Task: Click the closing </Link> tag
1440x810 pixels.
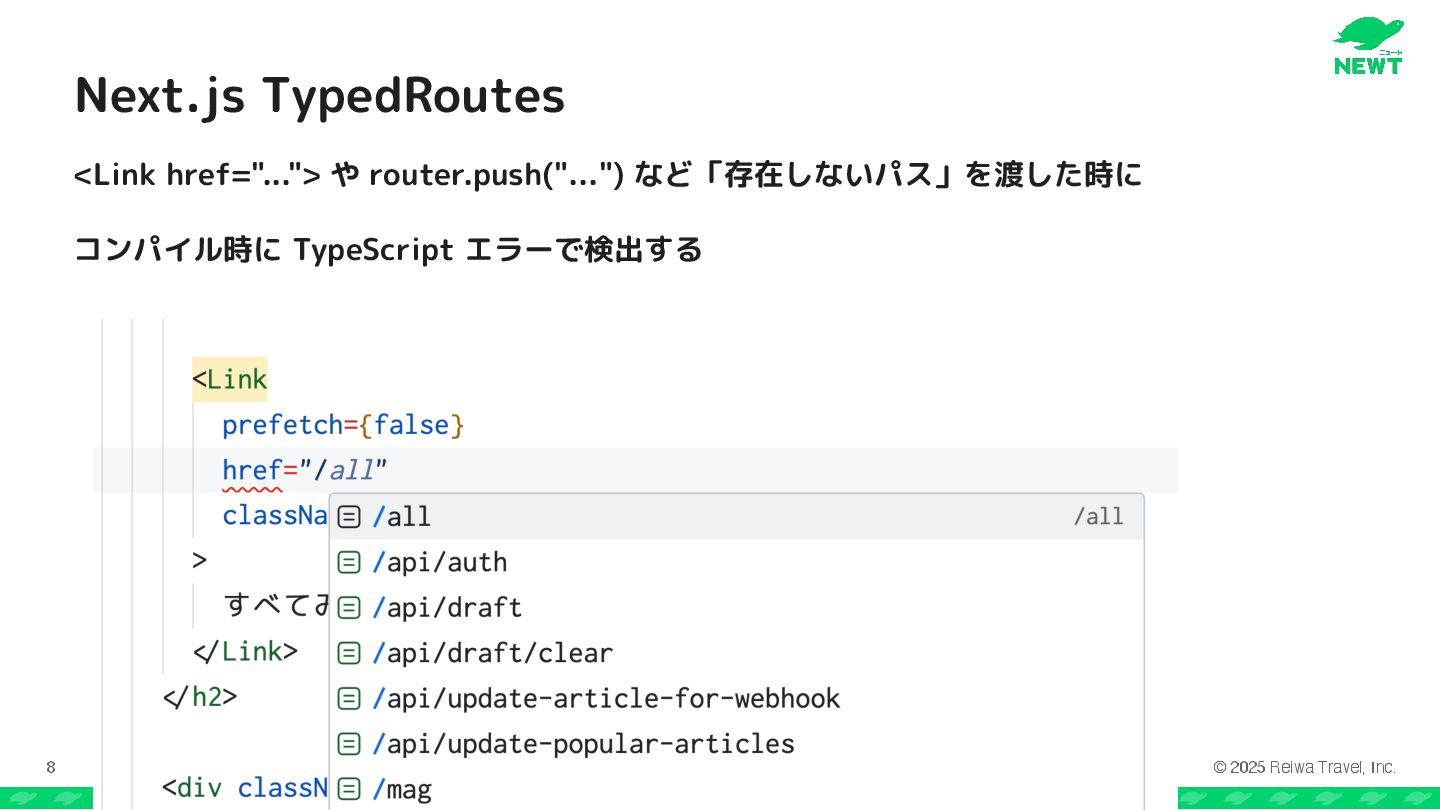Action: pyautogui.click(x=246, y=652)
